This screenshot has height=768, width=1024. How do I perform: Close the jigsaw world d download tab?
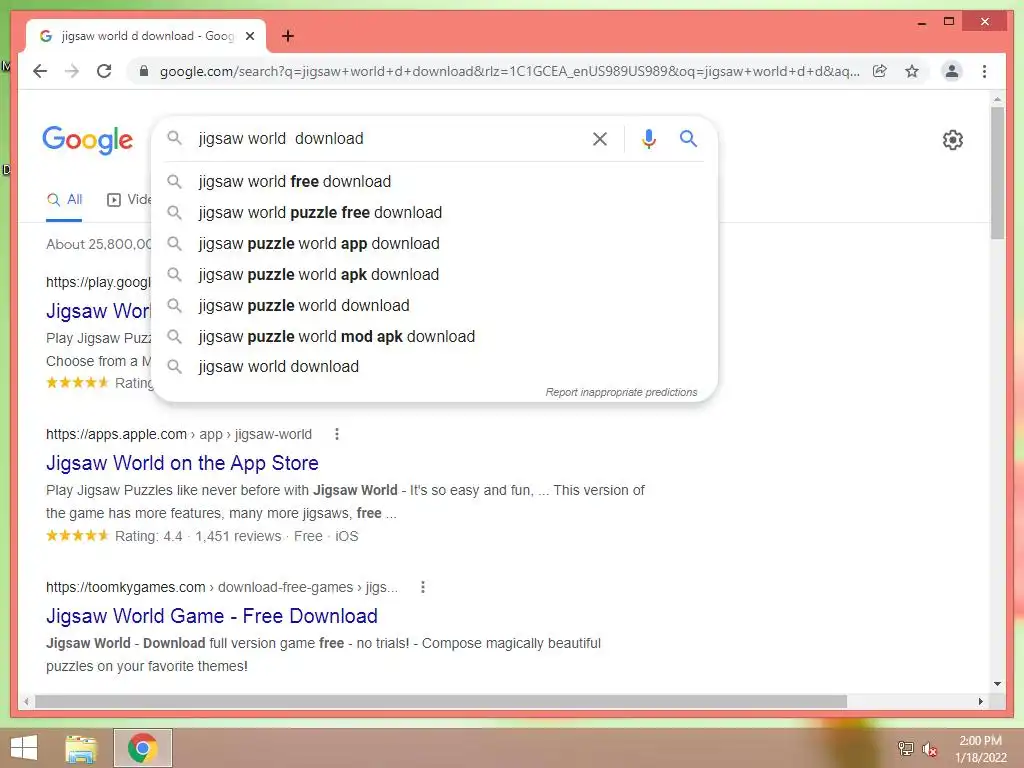249,36
